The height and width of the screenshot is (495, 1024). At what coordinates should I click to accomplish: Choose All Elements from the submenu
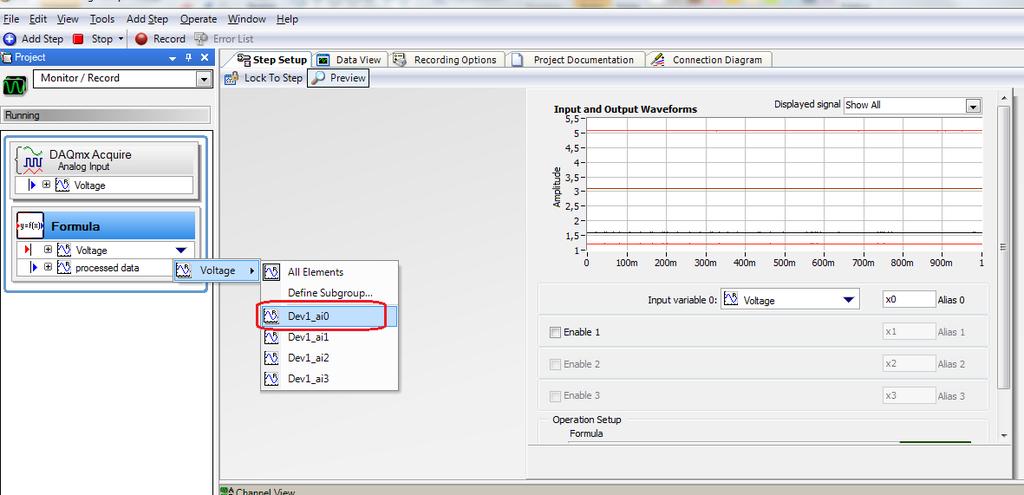coord(329,272)
